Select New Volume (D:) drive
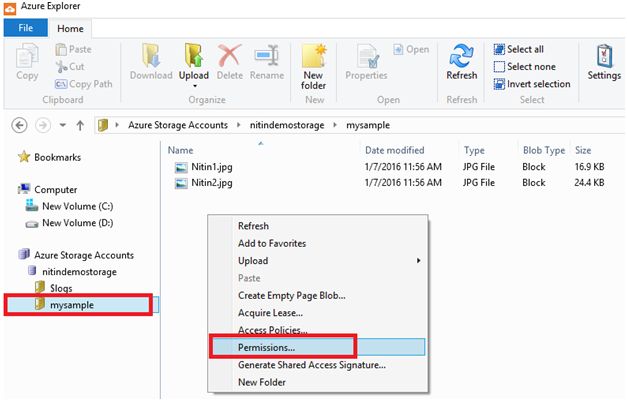This screenshot has height=401, width=627. coord(69,223)
